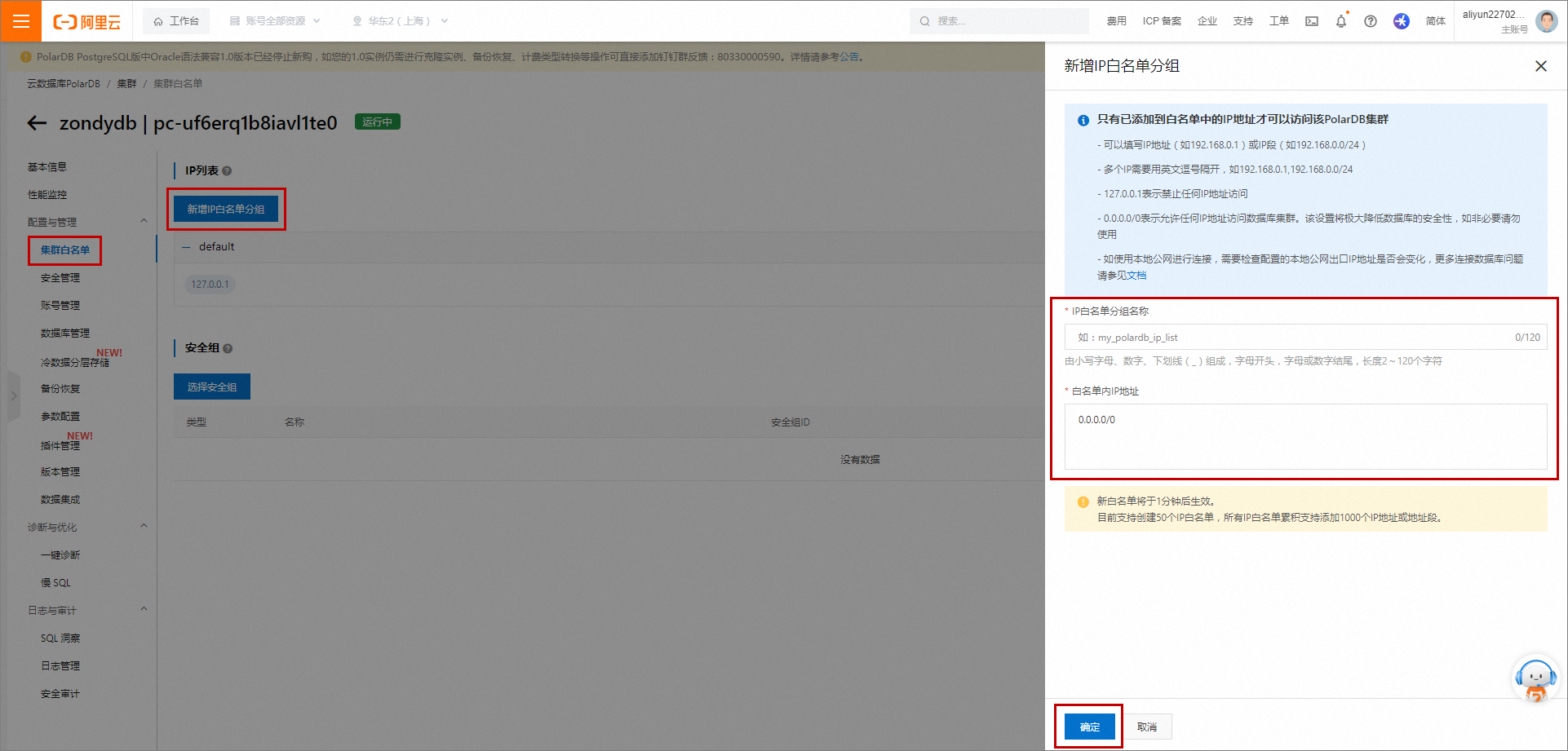Image resolution: width=1568 pixels, height=751 pixels.
Task: Open the notification bell
Action: pyautogui.click(x=1340, y=21)
